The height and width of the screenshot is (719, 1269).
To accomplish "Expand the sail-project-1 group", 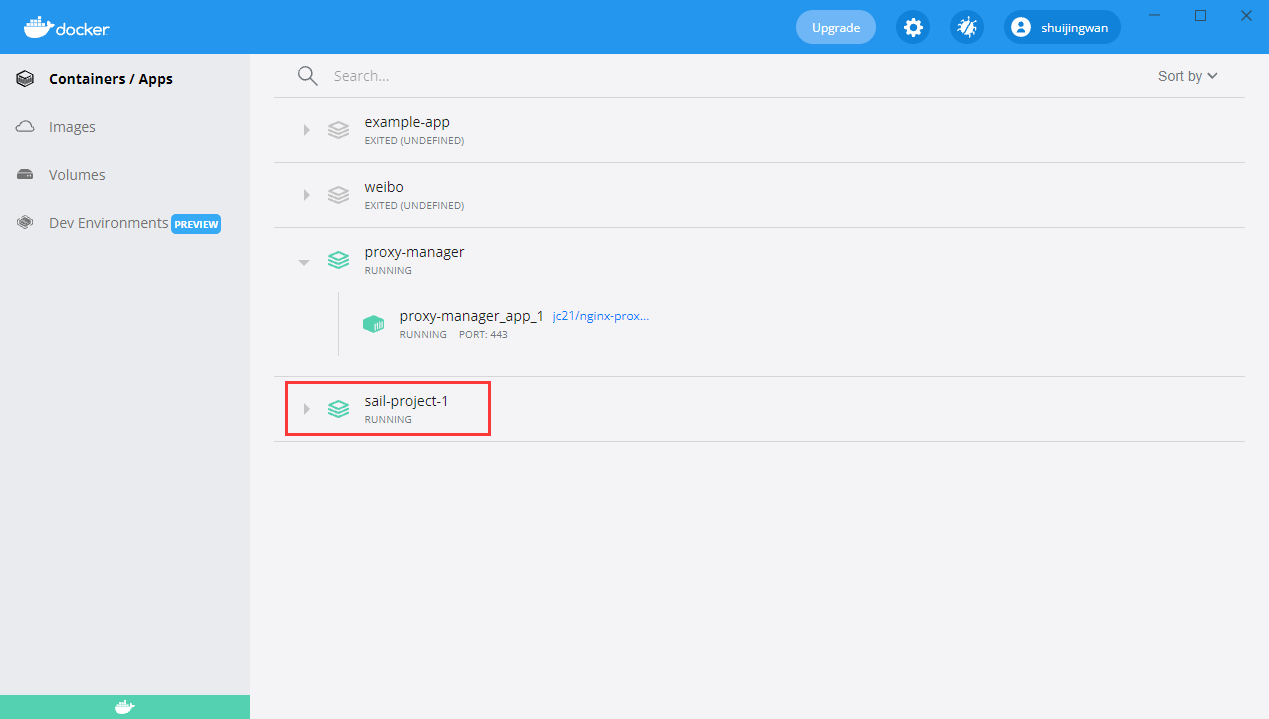I will tap(306, 409).
